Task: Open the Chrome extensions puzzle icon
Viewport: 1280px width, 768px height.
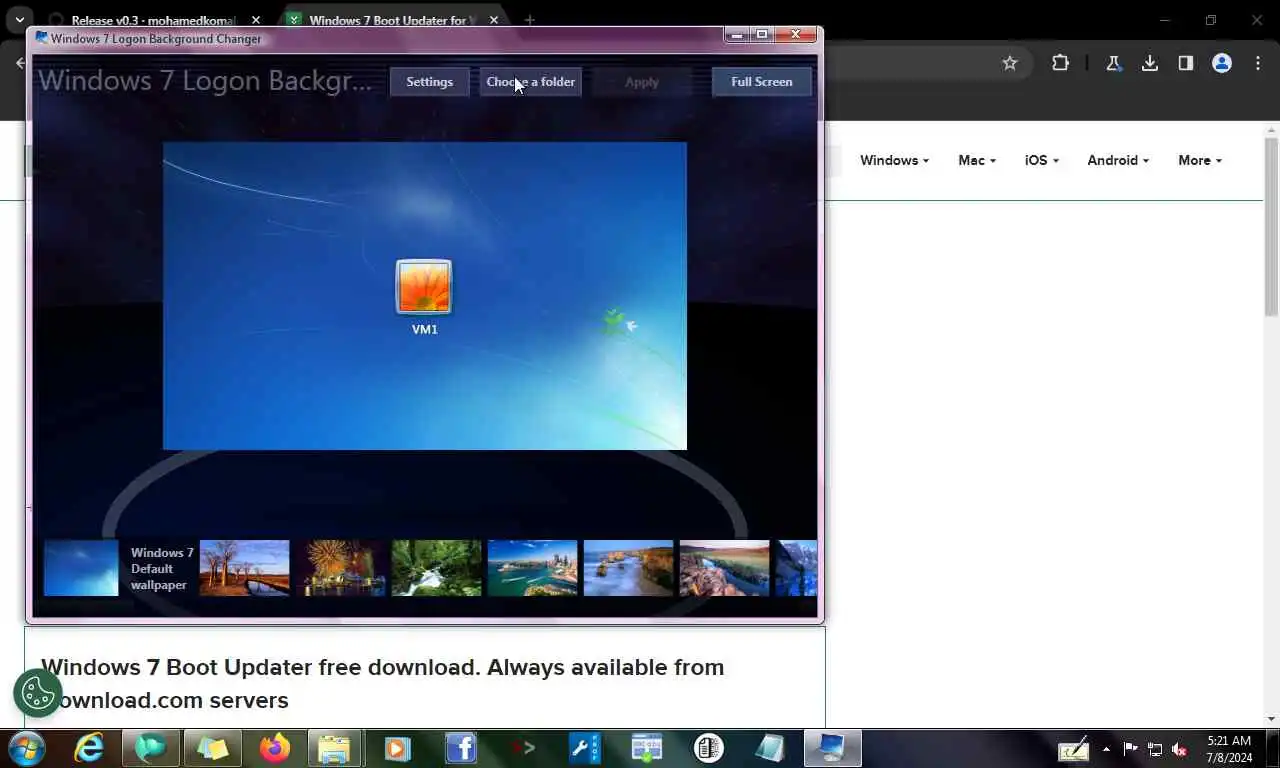Action: tap(1060, 63)
